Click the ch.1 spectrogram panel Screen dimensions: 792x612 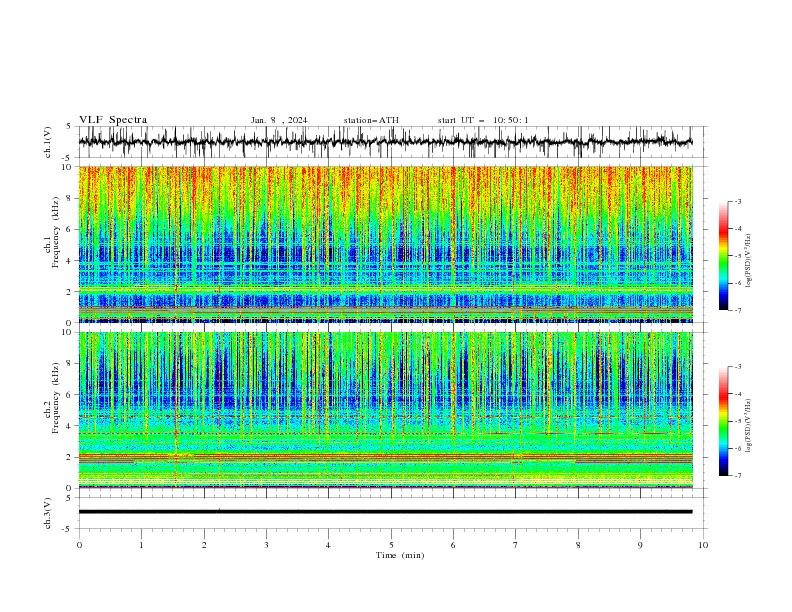pyautogui.click(x=386, y=244)
